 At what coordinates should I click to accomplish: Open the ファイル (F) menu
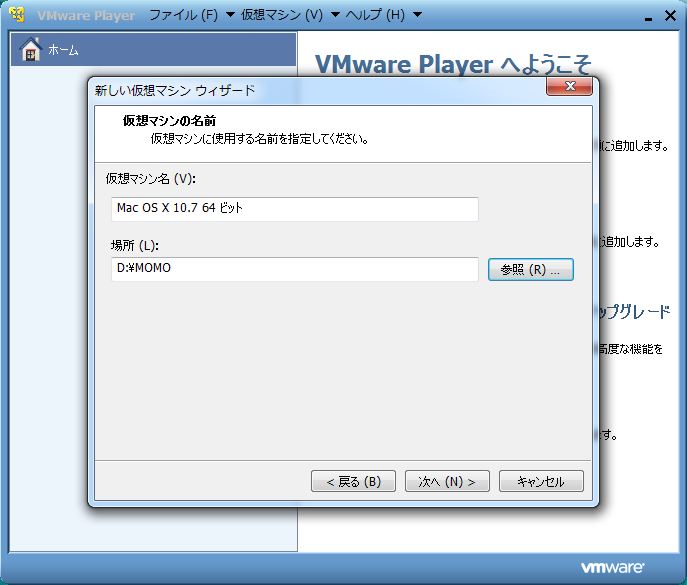click(x=183, y=15)
